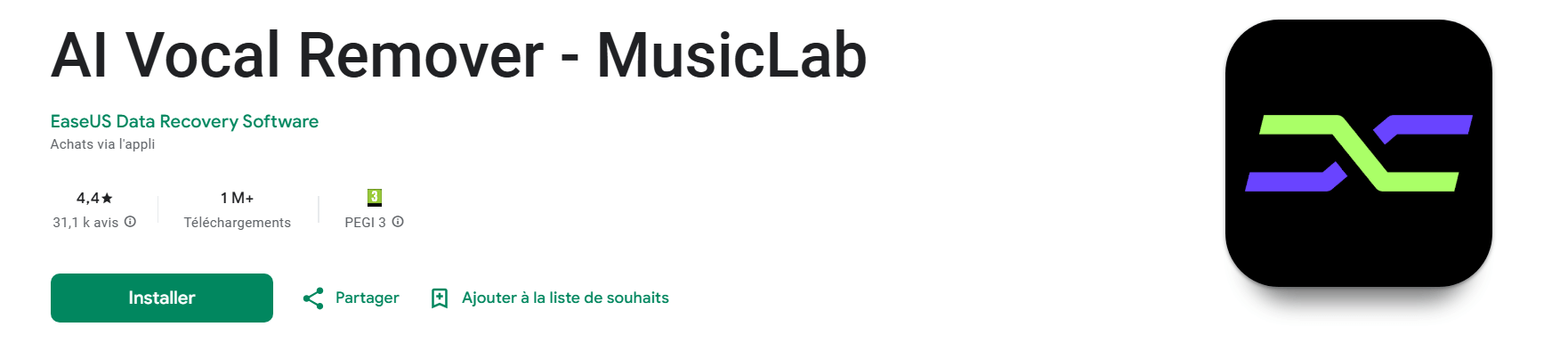Click the bookmark wishlist icon

[440, 298]
